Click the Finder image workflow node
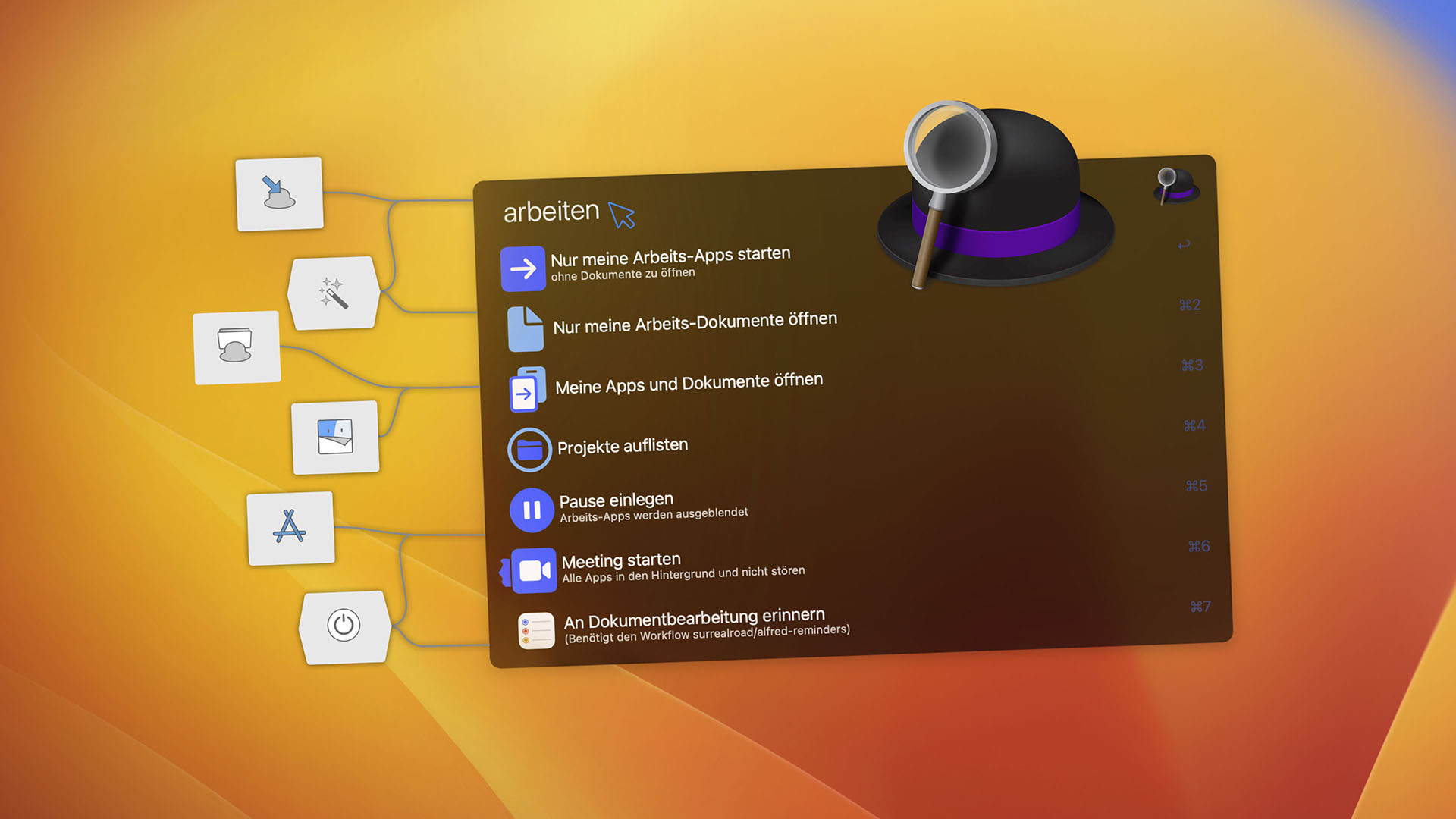1456x819 pixels. coord(335,437)
